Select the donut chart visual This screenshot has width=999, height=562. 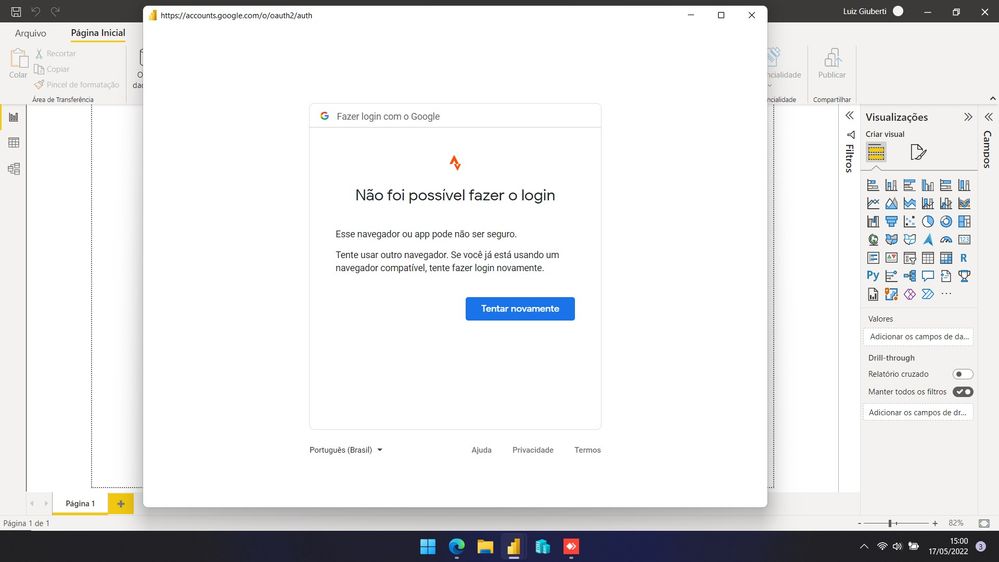point(946,222)
